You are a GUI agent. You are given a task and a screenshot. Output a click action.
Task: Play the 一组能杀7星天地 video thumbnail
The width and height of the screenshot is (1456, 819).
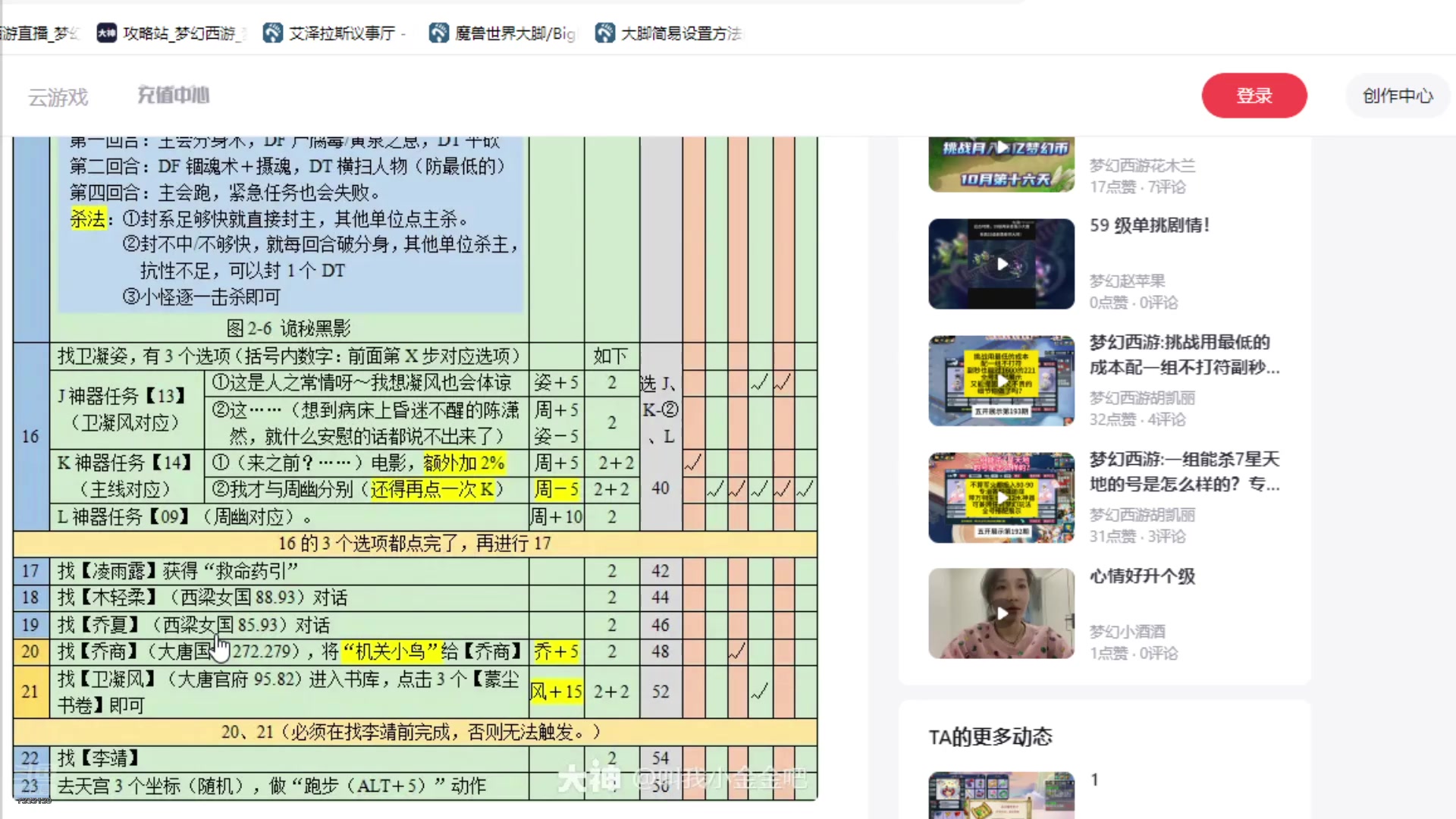(x=1001, y=497)
